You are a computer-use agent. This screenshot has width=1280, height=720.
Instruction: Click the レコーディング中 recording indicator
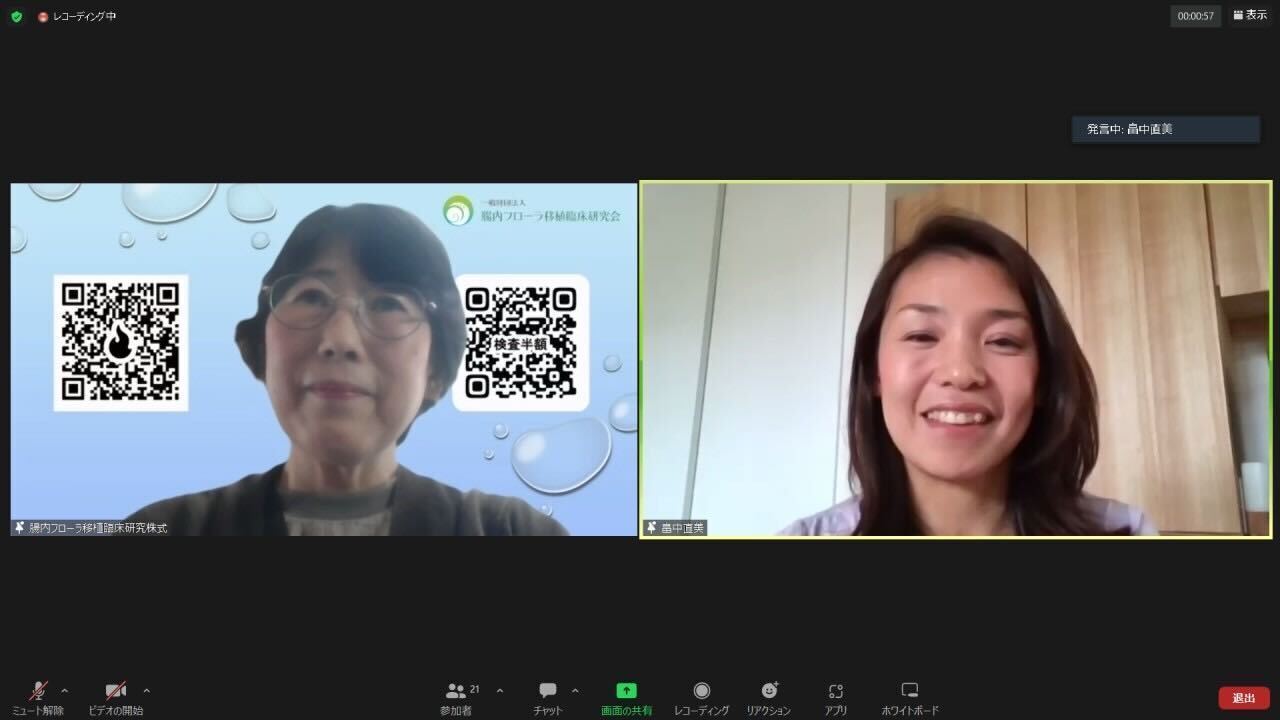click(x=78, y=17)
